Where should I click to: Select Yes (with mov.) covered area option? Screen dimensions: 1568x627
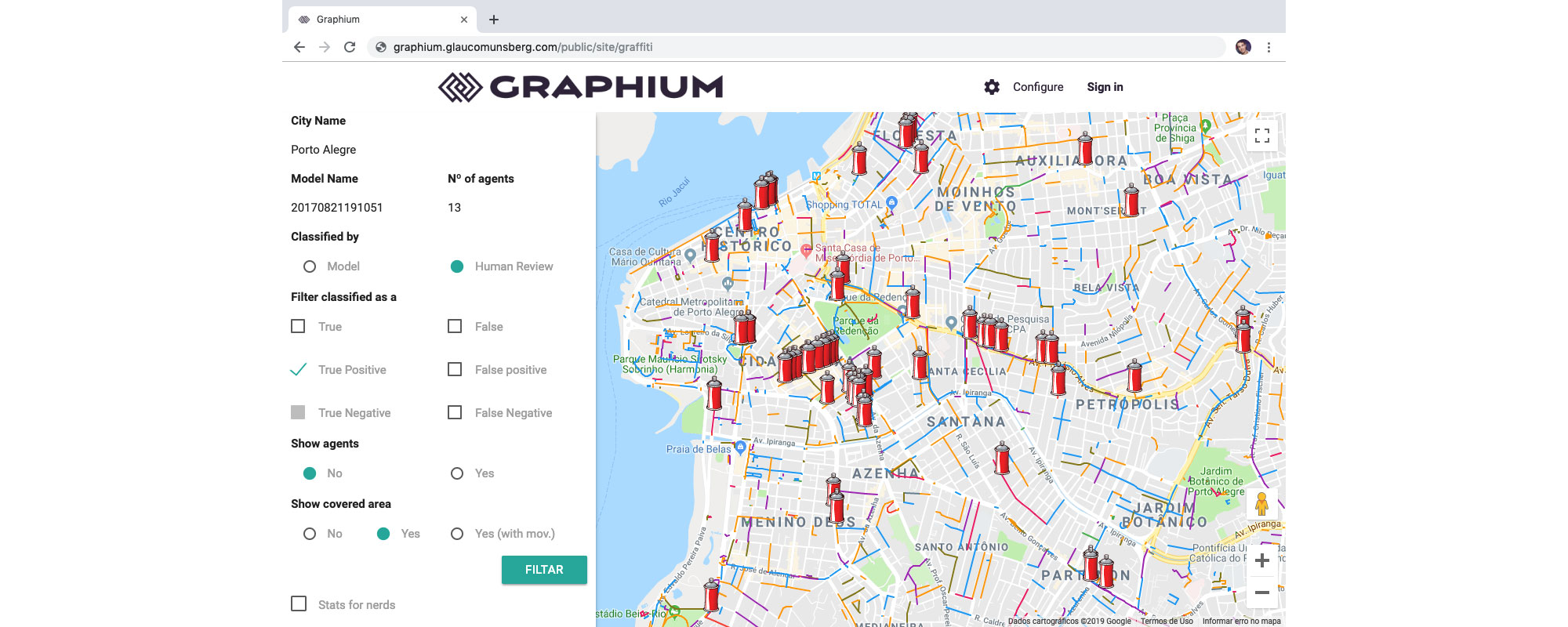tap(457, 534)
